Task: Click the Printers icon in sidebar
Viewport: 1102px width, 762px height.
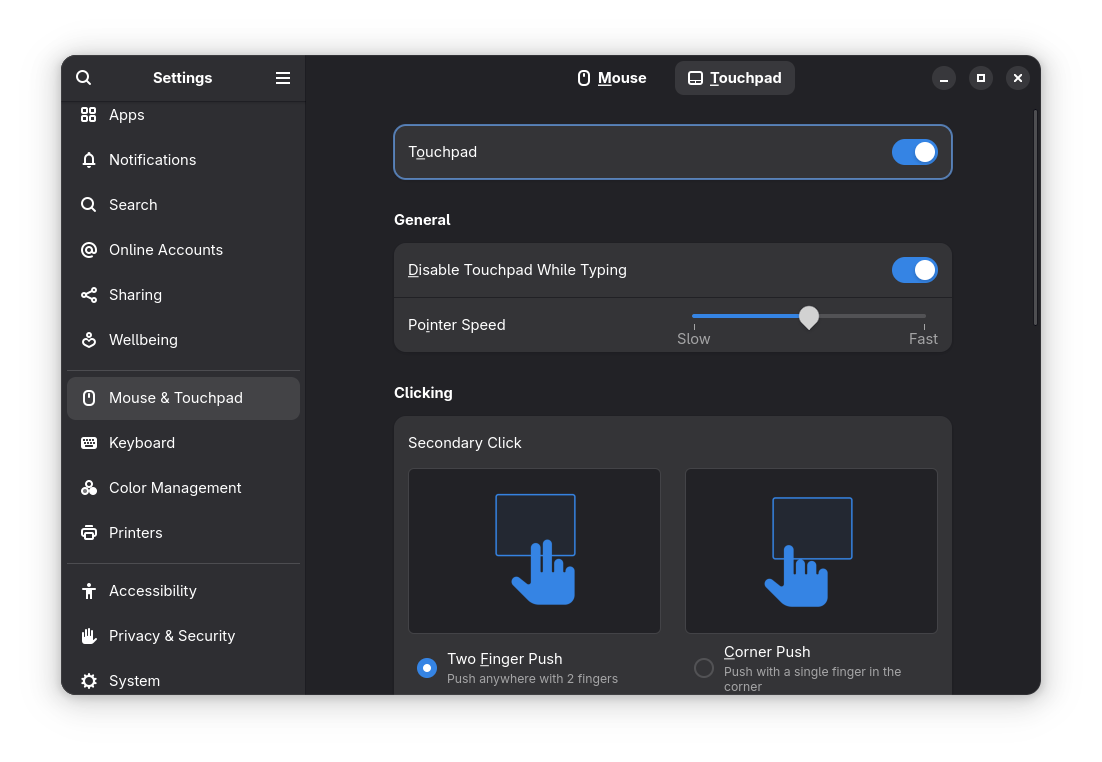Action: coord(89,533)
